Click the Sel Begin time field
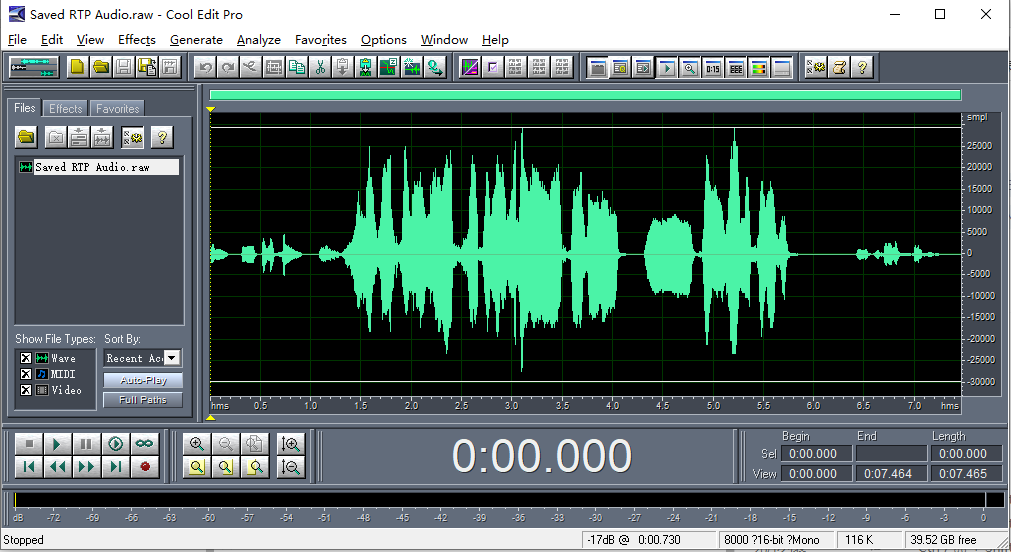Image resolution: width=1011 pixels, height=552 pixels. 816,453
